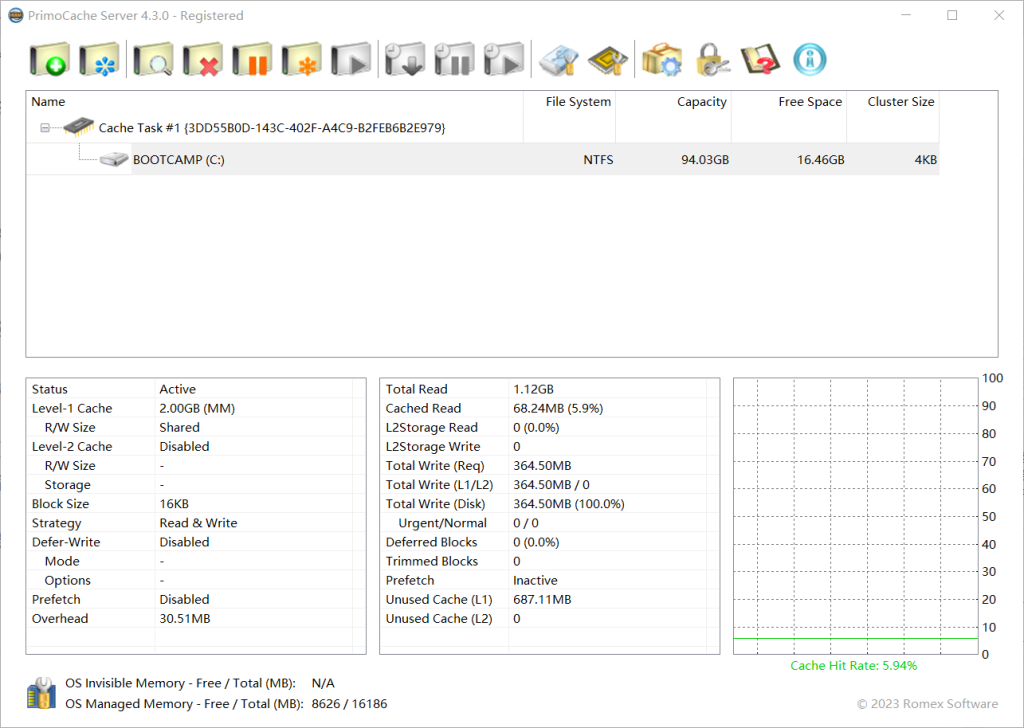The image size is (1024, 728).
Task: Click the green plus new cache task icon
Action: click(50, 60)
